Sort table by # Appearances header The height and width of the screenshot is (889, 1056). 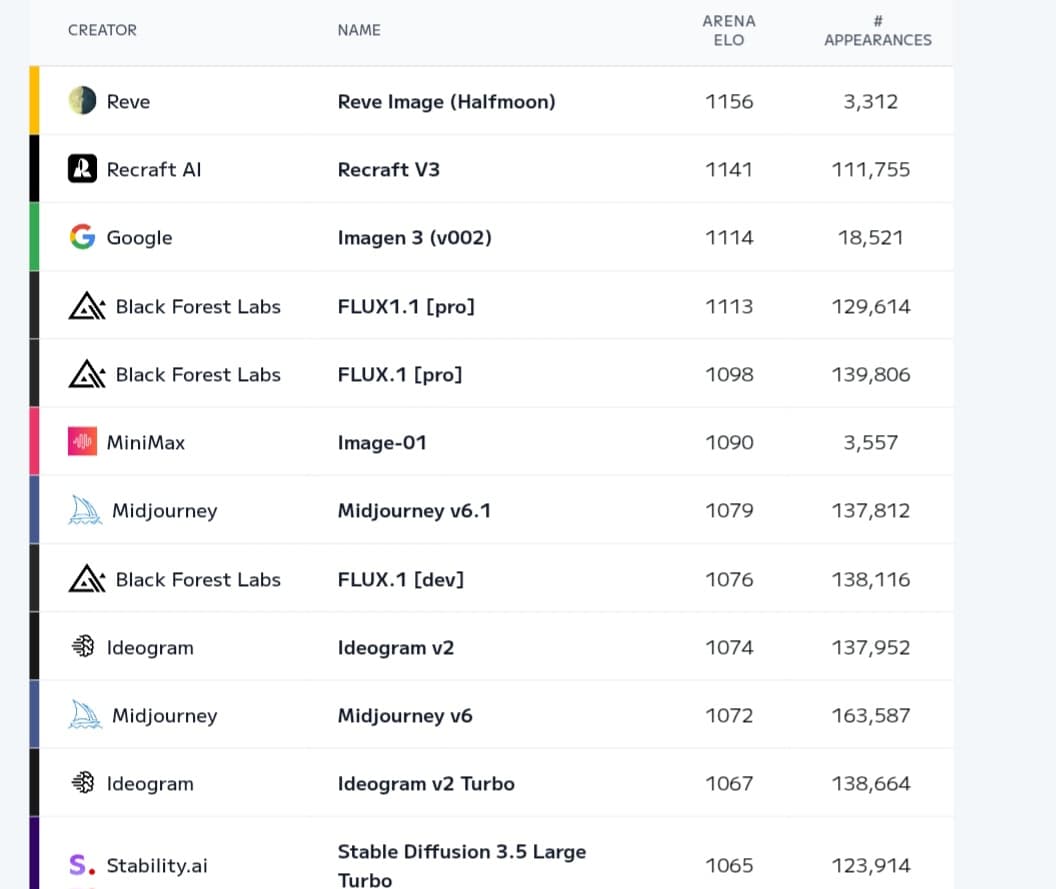(877, 30)
